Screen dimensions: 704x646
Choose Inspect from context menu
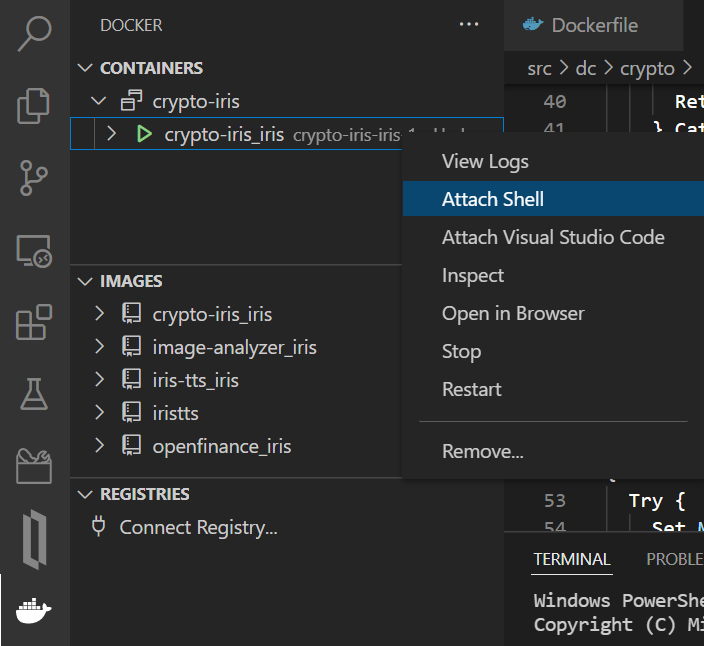click(x=553, y=275)
